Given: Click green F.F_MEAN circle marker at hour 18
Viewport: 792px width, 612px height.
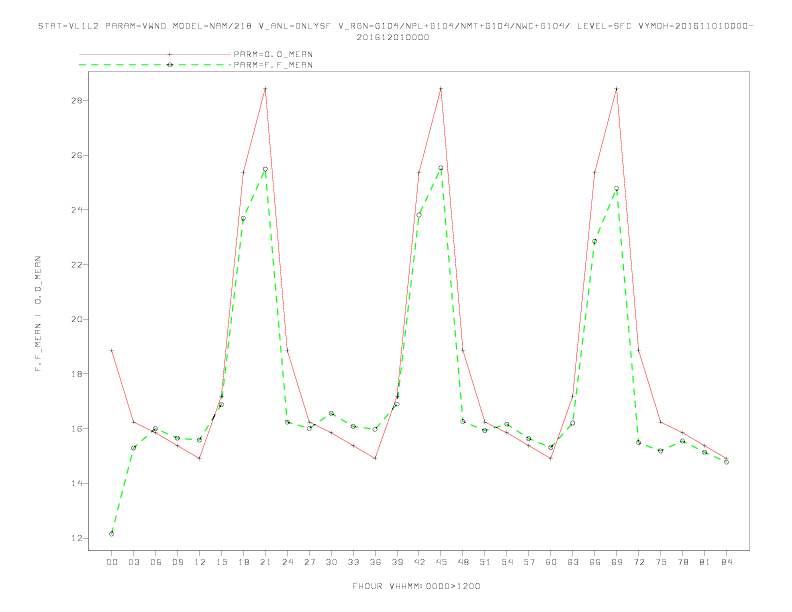Looking at the screenshot, I should pyautogui.click(x=243, y=219).
